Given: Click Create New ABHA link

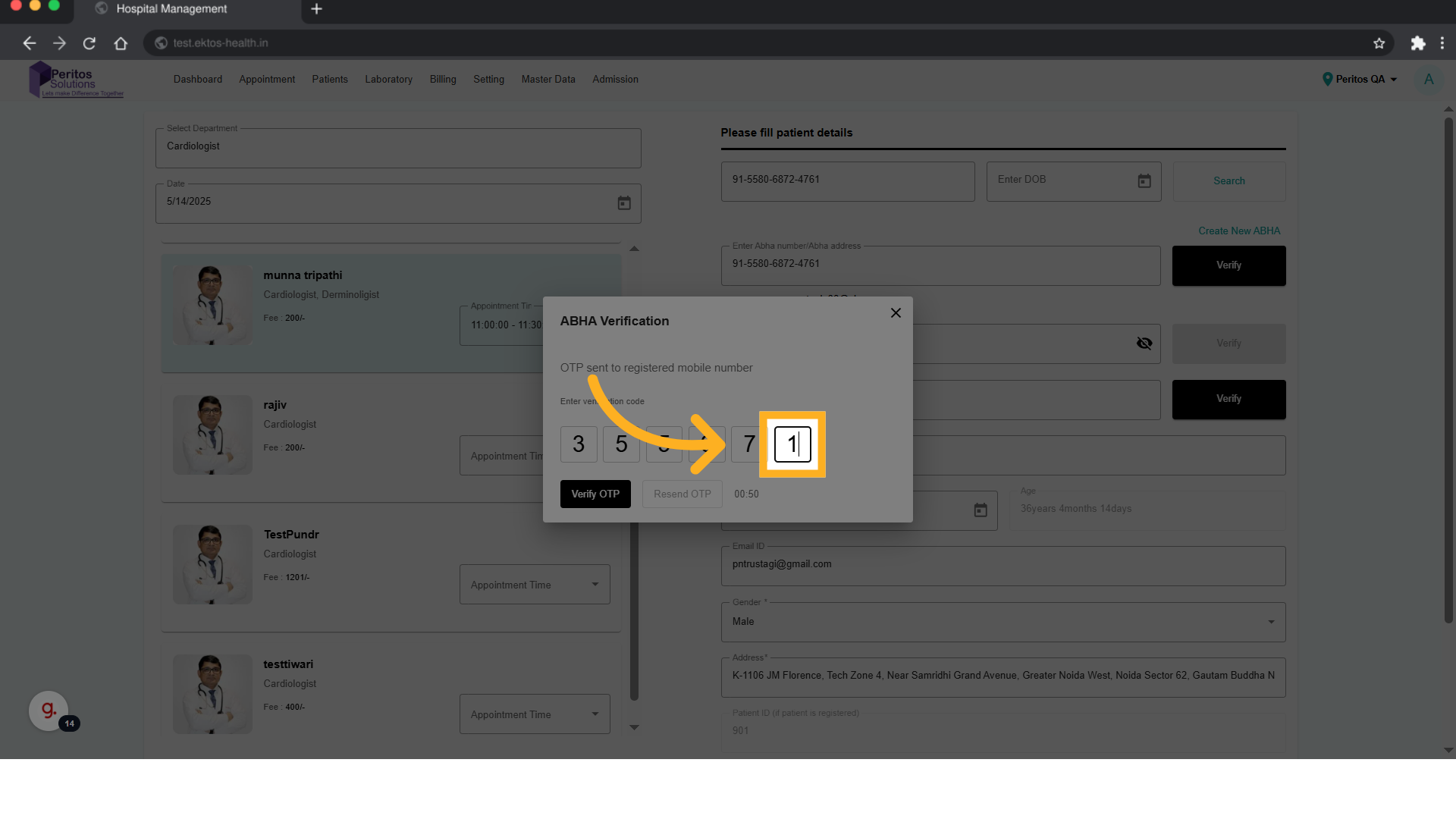Looking at the screenshot, I should 1238,231.
